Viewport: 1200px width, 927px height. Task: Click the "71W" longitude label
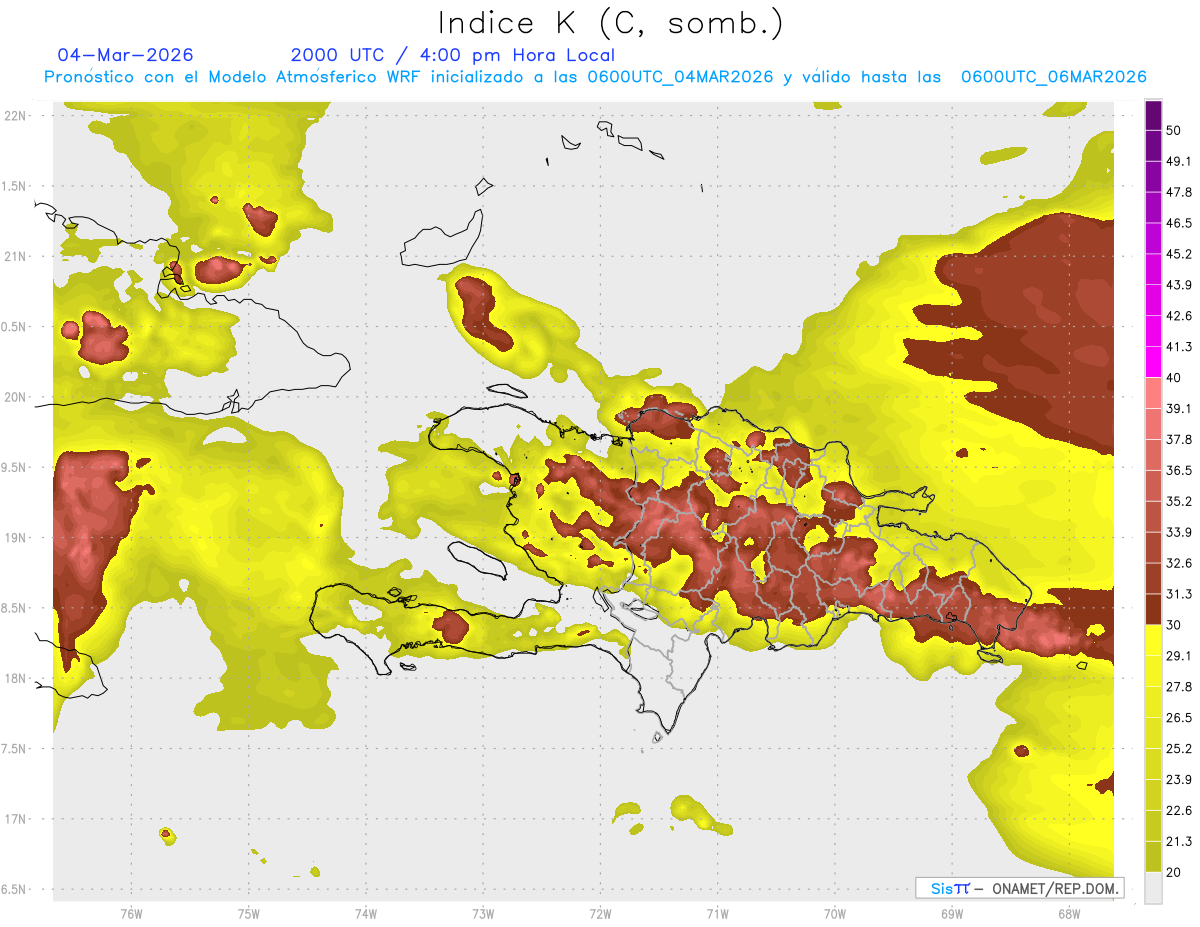pyautogui.click(x=717, y=914)
